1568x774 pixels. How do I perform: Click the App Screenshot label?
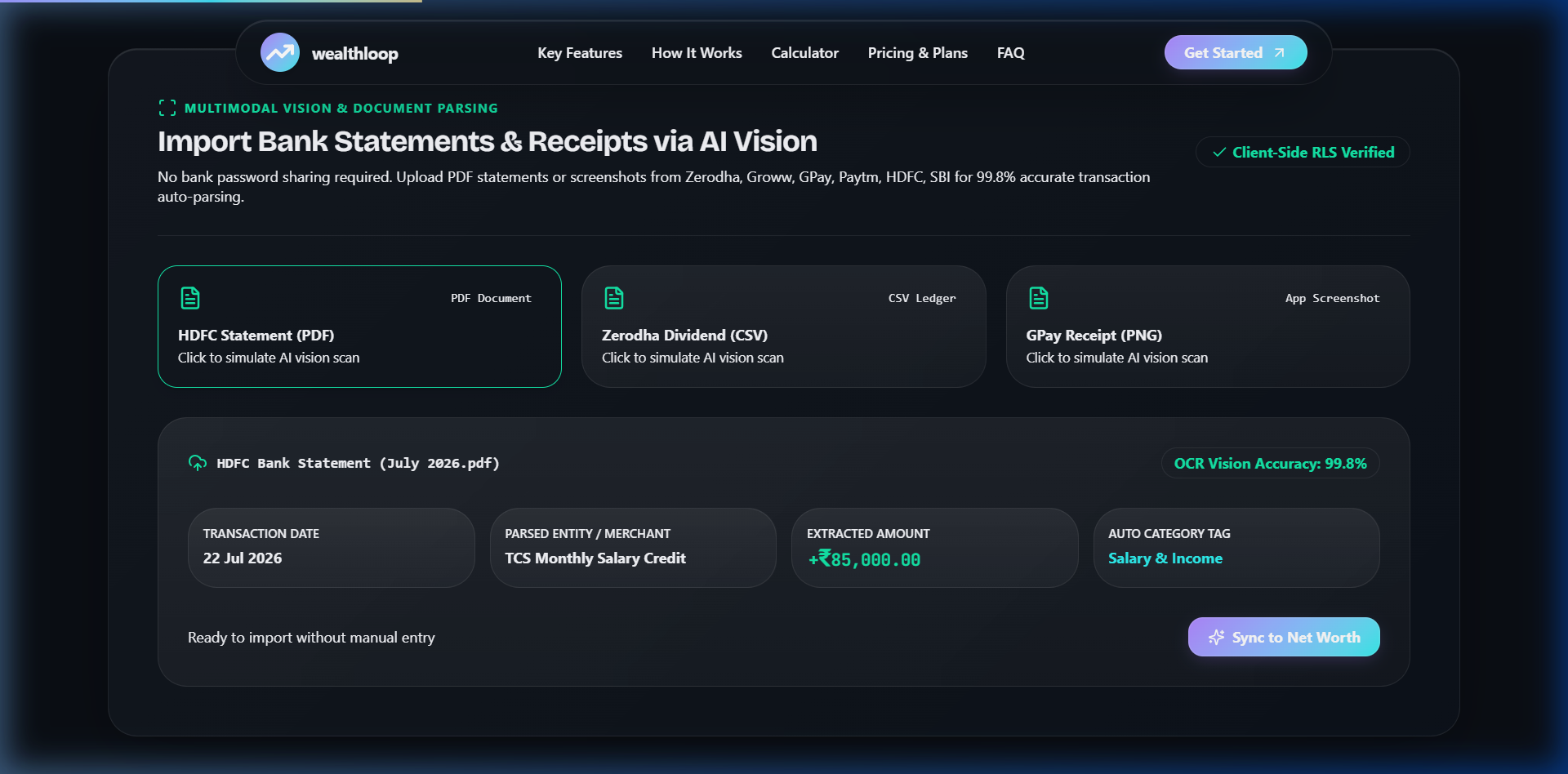coord(1332,299)
